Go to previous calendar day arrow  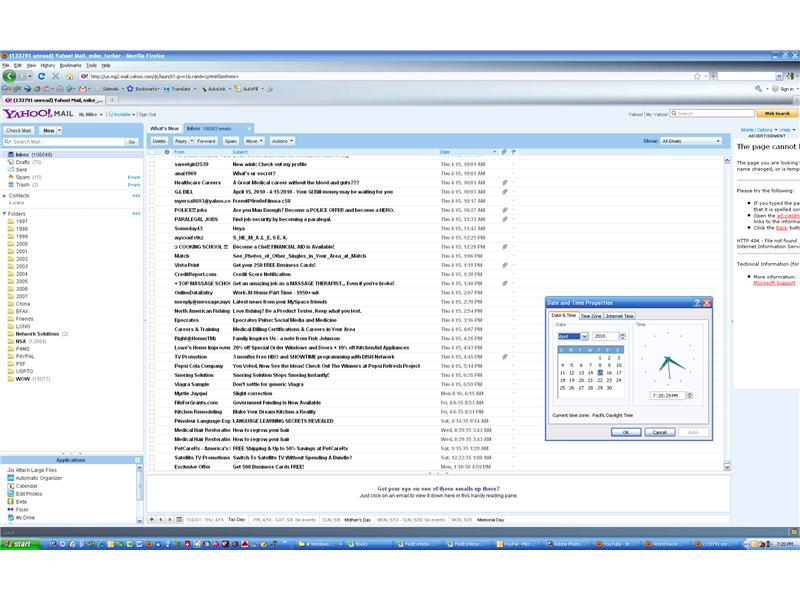pos(161,519)
